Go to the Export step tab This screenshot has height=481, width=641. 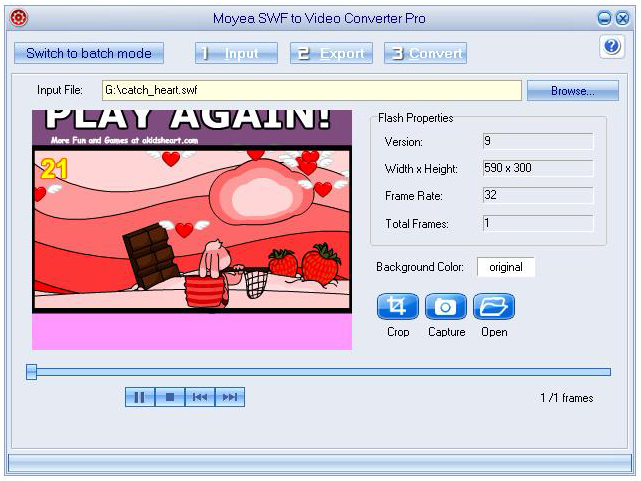pyautogui.click(x=331, y=53)
